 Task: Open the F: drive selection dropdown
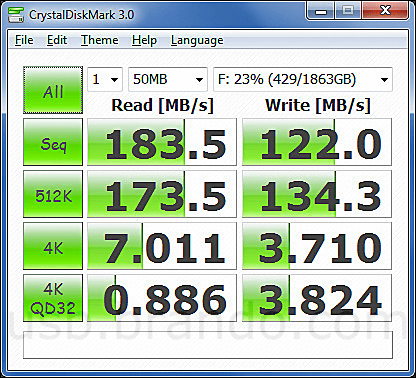pyautogui.click(x=303, y=79)
